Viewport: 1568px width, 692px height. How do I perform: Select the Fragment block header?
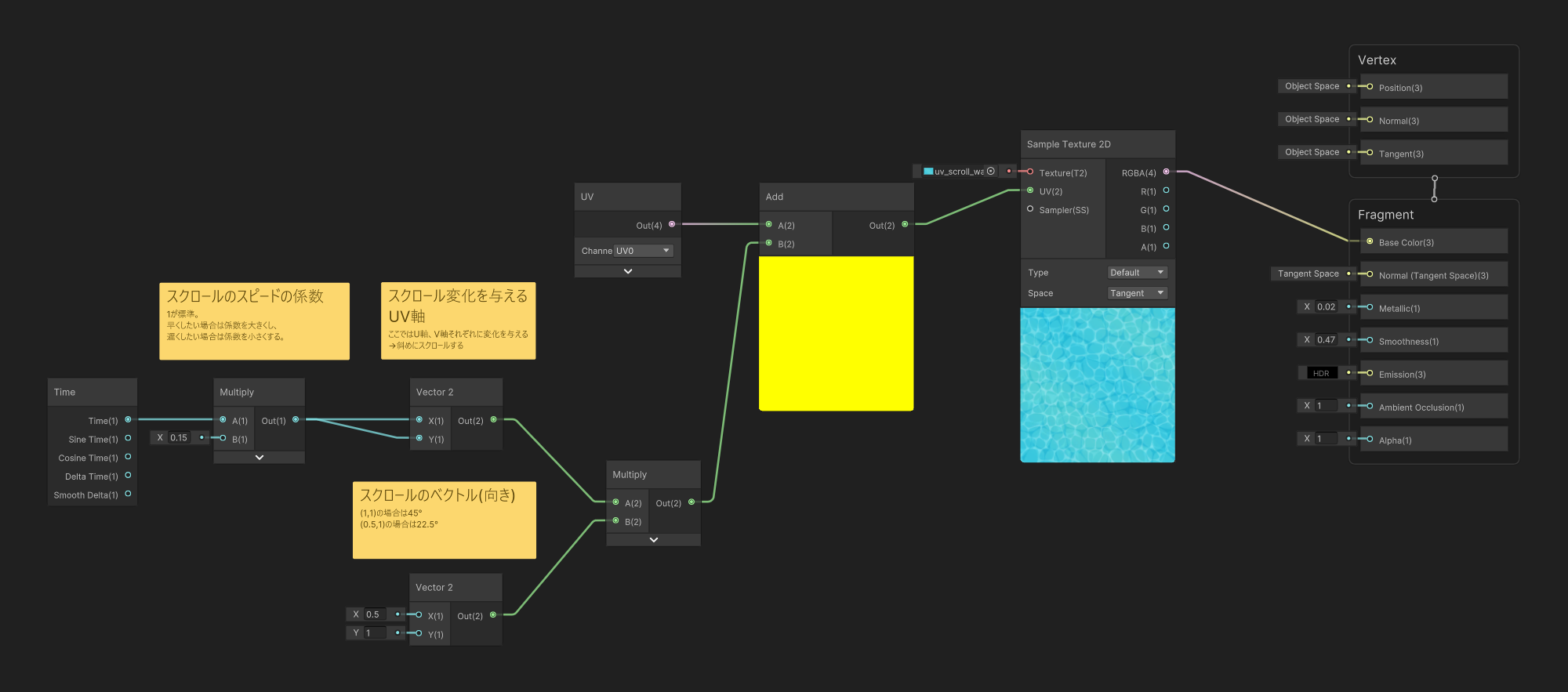(1385, 215)
